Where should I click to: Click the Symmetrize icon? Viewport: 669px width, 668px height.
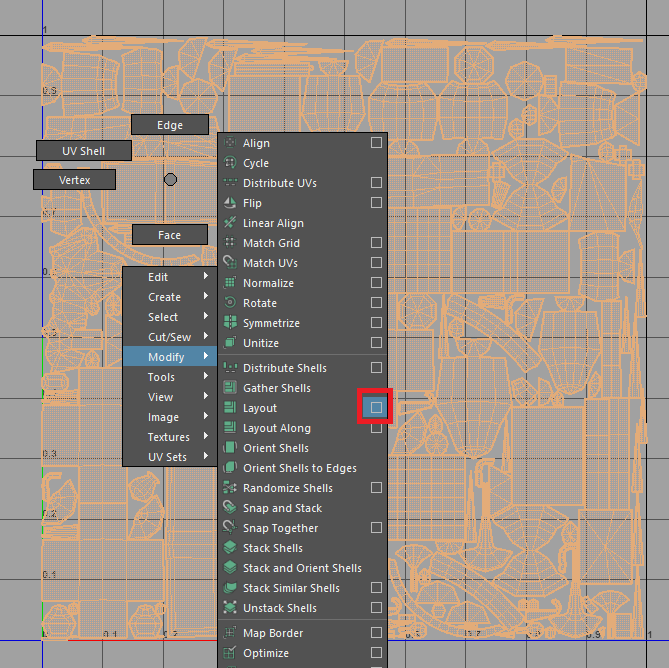pyautogui.click(x=230, y=323)
